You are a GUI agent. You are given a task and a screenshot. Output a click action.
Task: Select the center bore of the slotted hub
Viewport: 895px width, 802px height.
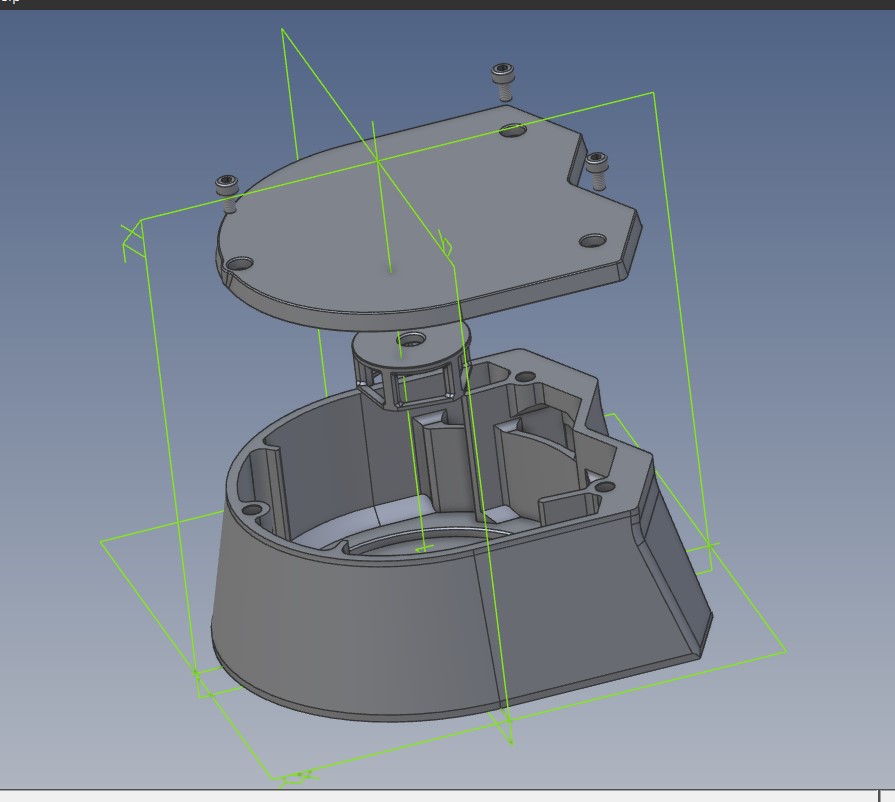coord(411,341)
